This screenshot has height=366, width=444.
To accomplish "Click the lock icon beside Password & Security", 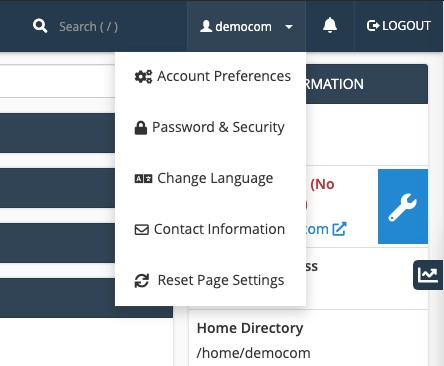I will pyautogui.click(x=141, y=128).
